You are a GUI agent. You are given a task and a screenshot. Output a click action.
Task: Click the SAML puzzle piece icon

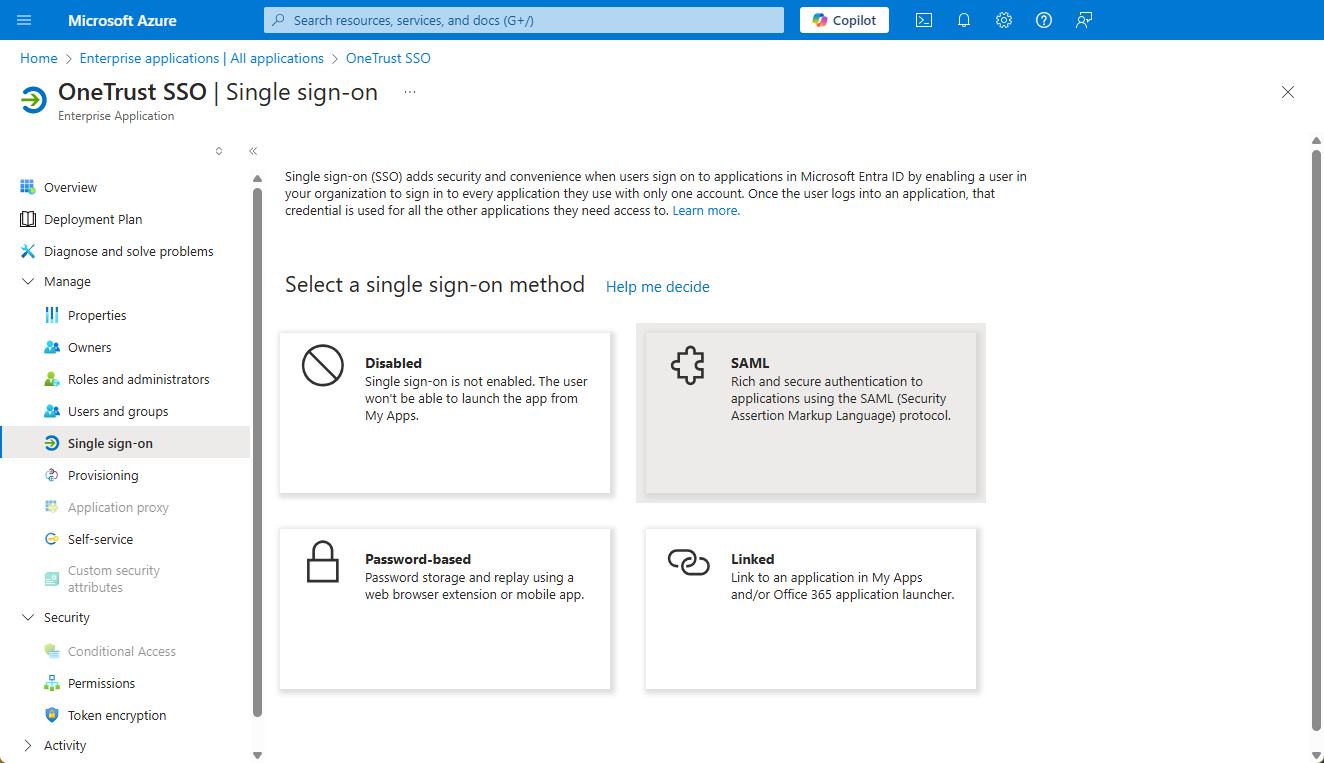(x=688, y=367)
